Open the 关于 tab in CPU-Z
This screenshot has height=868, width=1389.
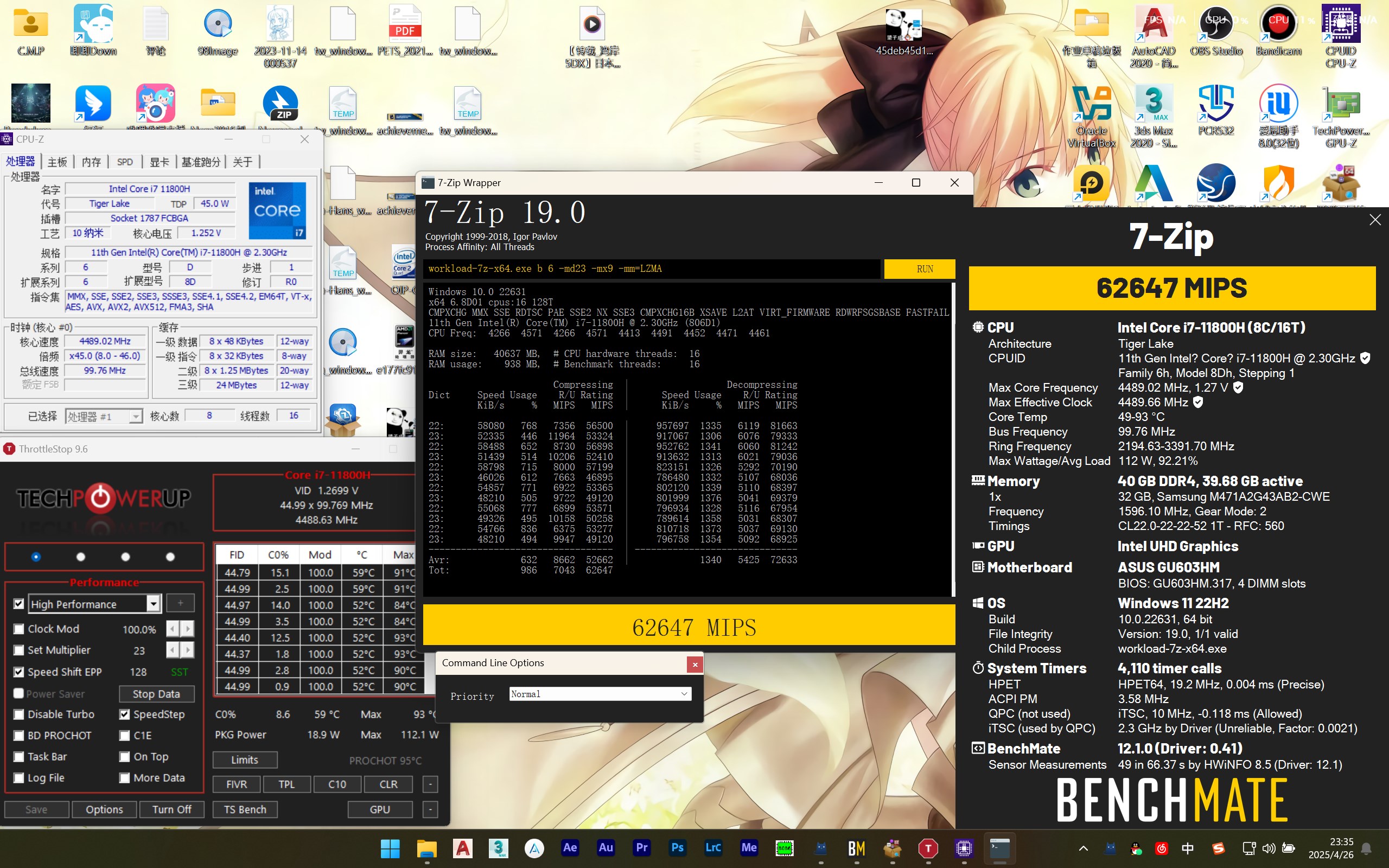[x=242, y=162]
